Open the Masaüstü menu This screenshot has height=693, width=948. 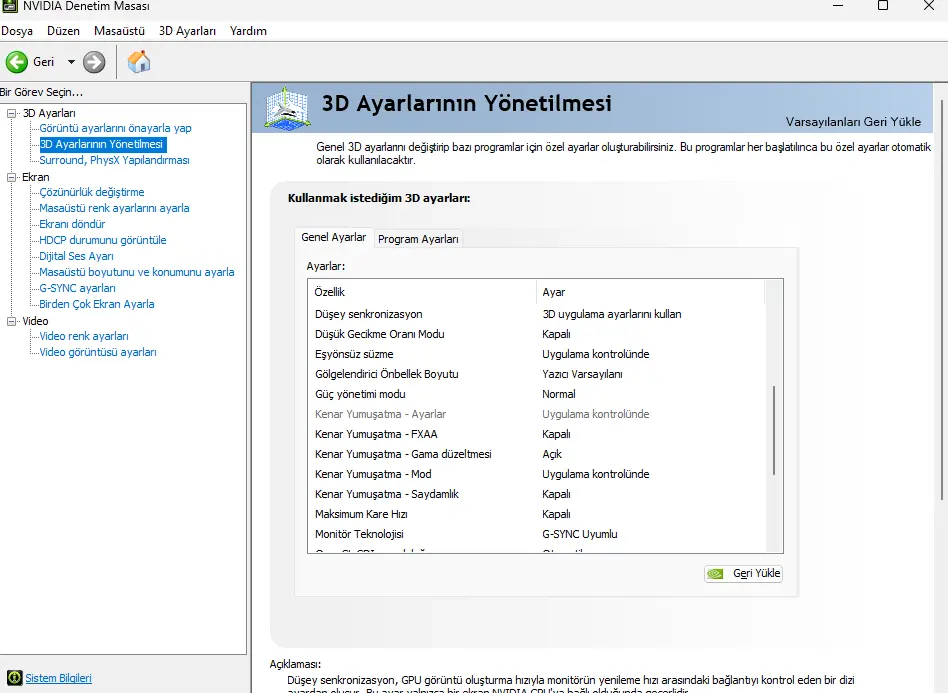pos(119,31)
